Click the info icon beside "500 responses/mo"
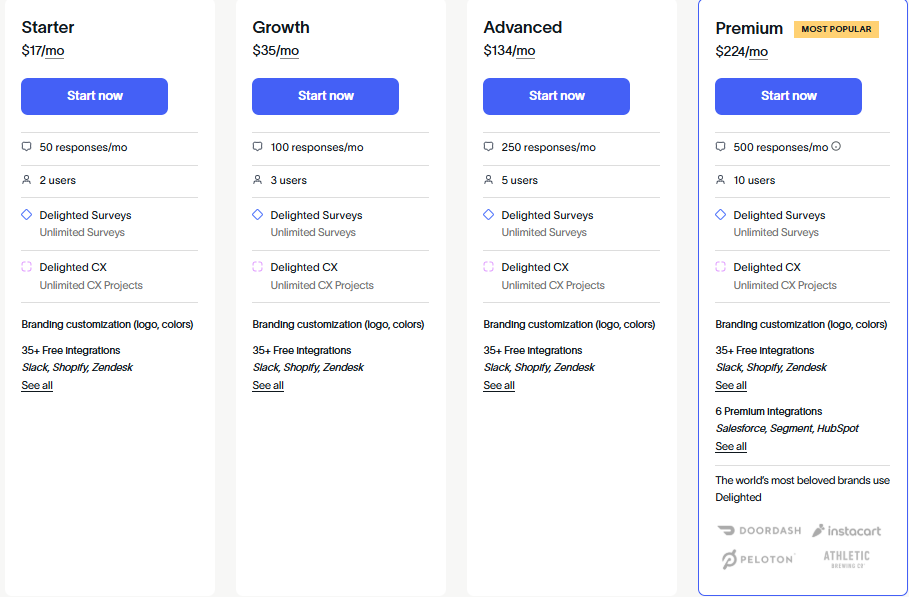 [x=837, y=146]
